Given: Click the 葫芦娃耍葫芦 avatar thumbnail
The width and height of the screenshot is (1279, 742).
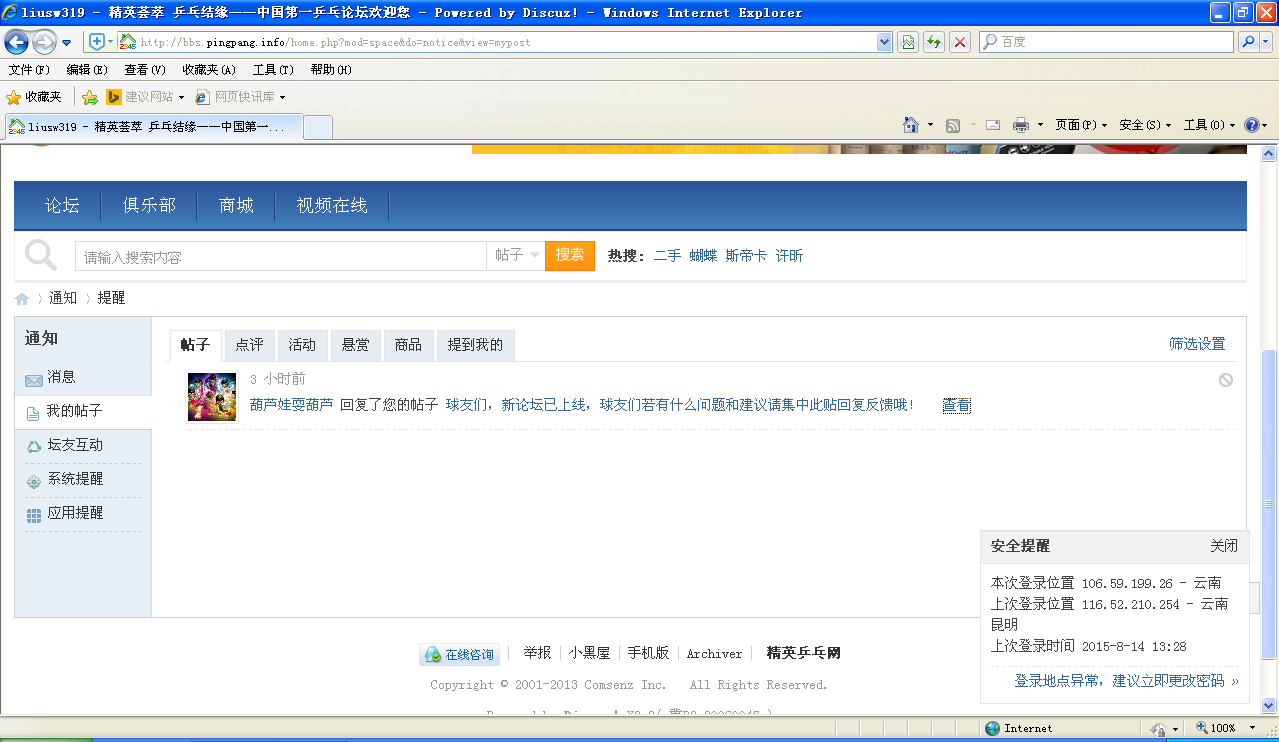Looking at the screenshot, I should point(211,398).
